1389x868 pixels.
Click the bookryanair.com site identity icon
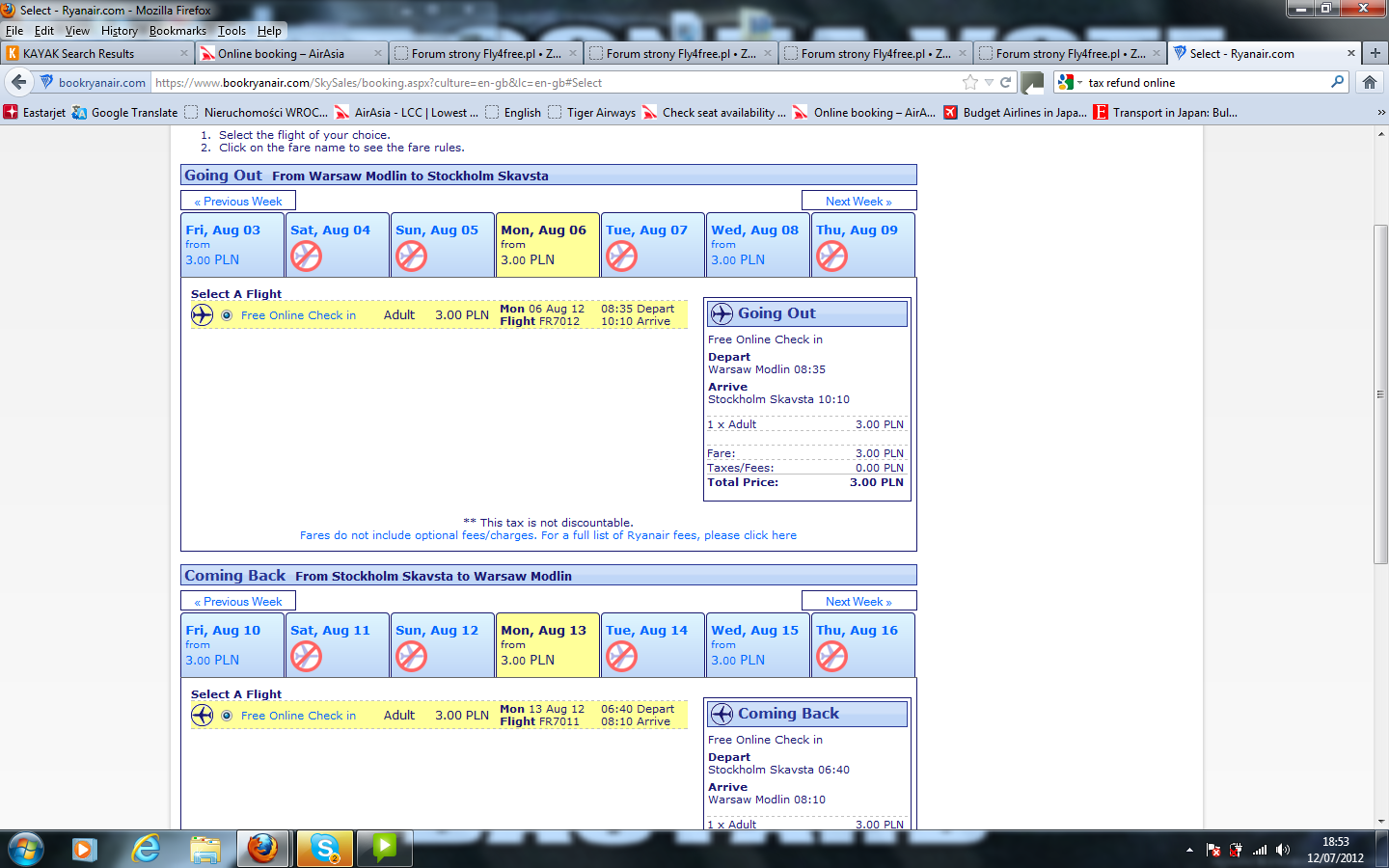(46, 83)
